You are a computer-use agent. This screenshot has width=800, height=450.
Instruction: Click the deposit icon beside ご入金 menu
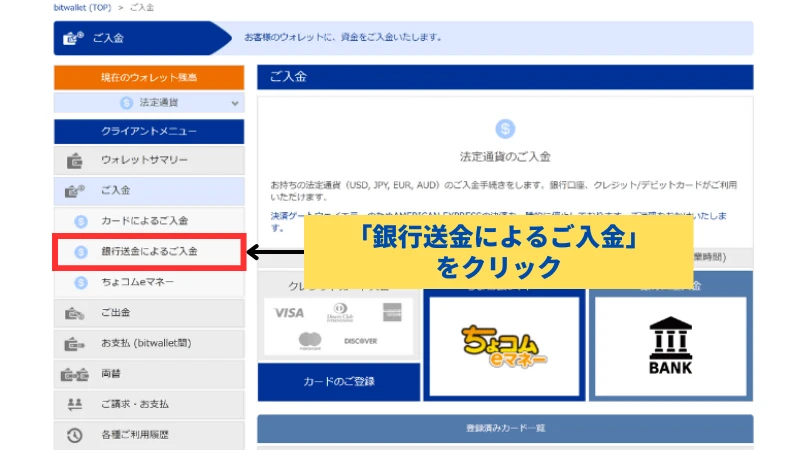pyautogui.click(x=74, y=191)
